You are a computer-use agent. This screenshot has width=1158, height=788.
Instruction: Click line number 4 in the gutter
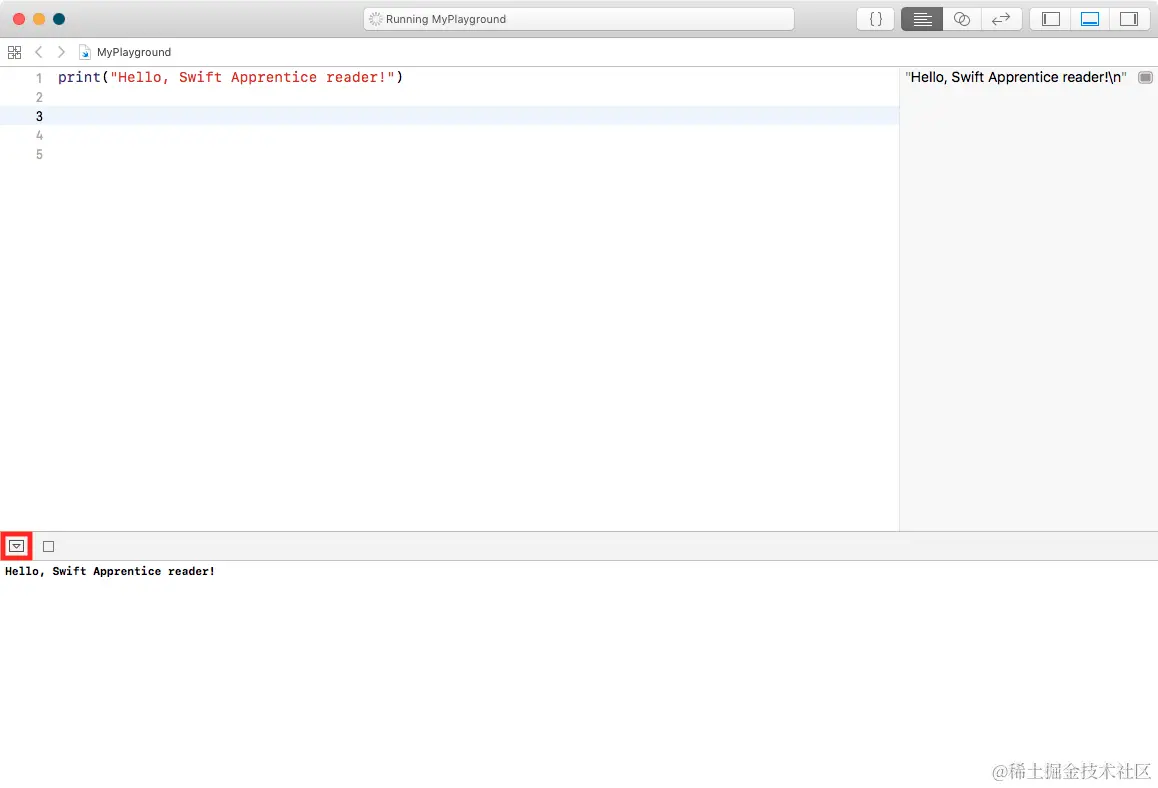[x=39, y=135]
